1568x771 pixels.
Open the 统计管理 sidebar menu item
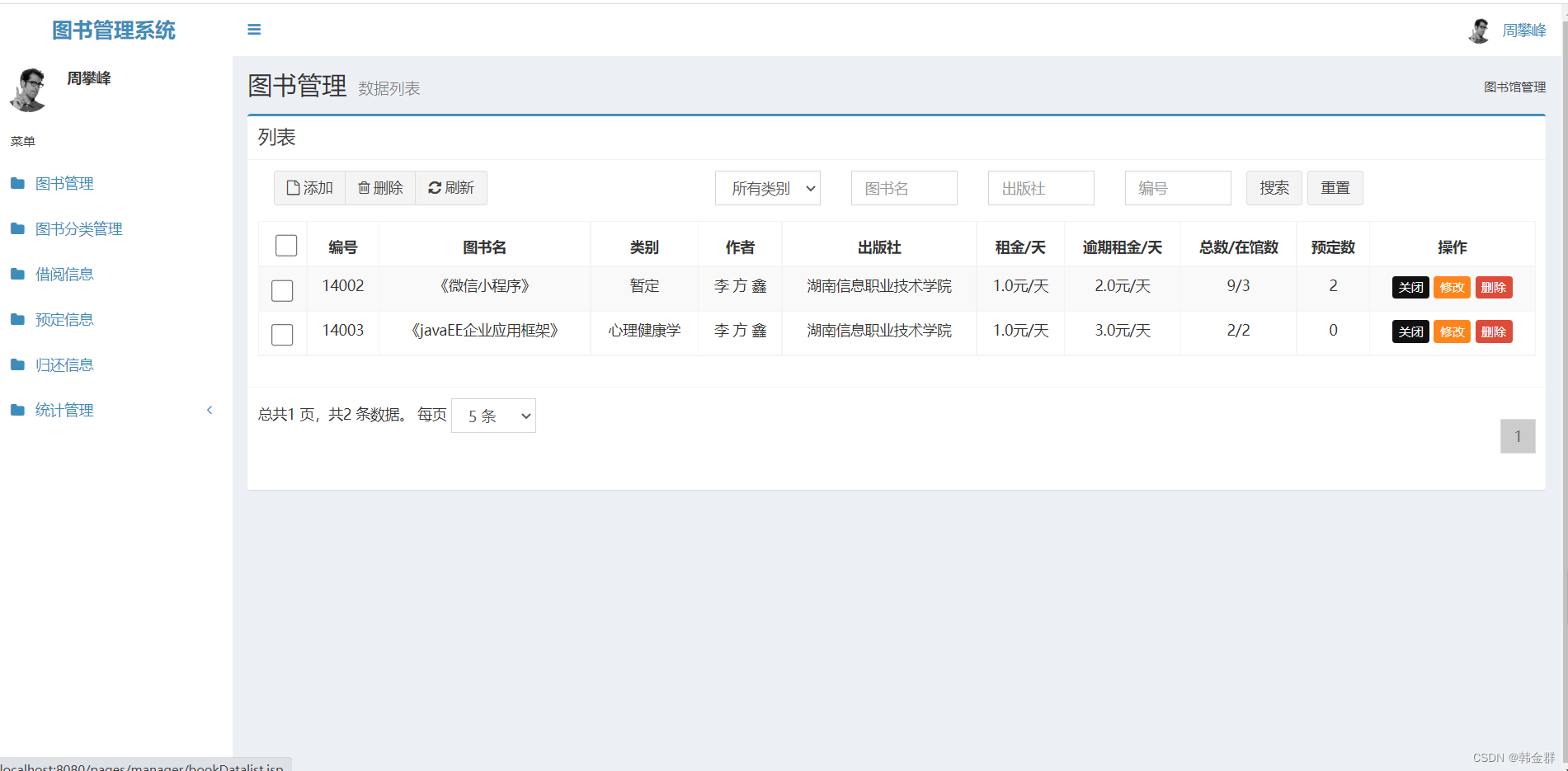64,410
